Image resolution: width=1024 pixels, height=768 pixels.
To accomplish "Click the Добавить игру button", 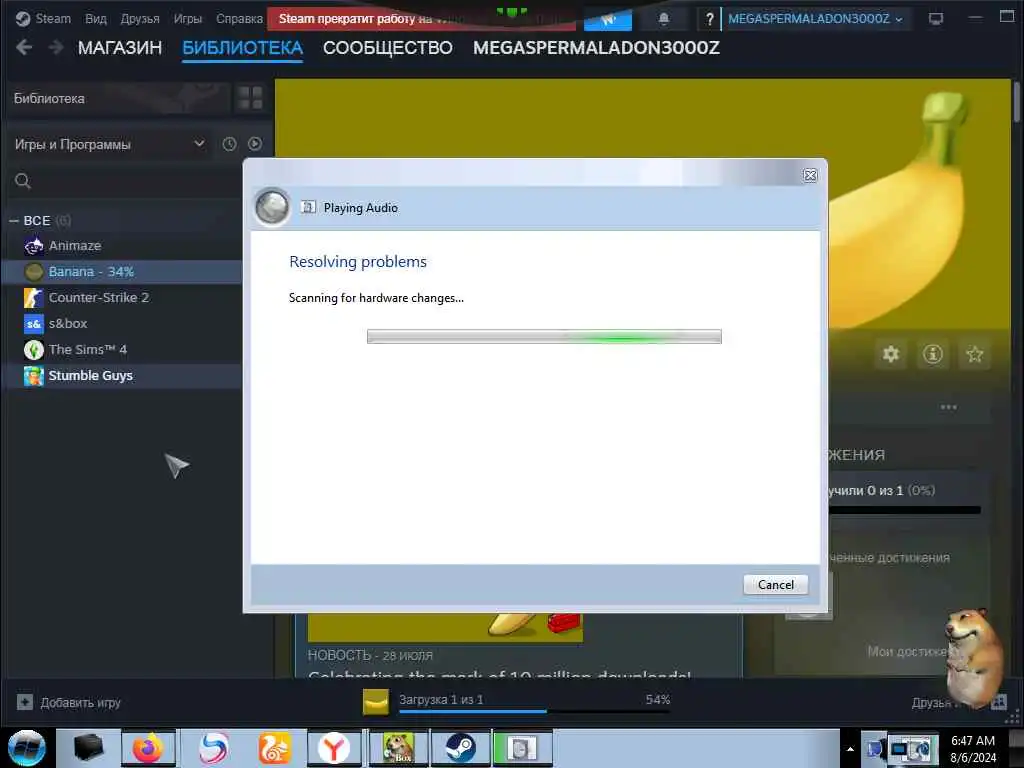I will 69,703.
